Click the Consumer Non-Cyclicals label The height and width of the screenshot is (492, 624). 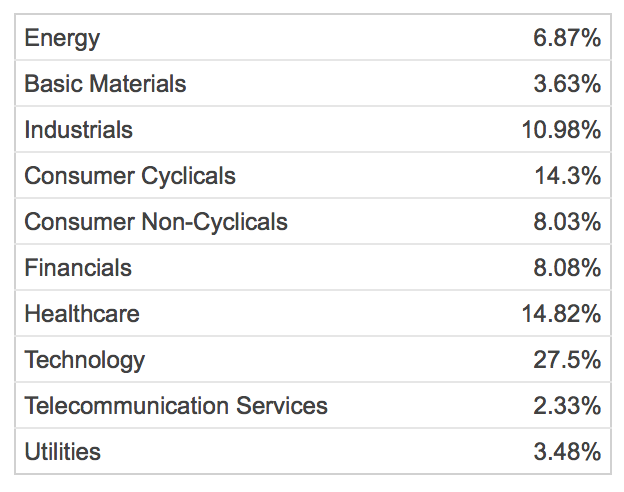pyautogui.click(x=156, y=222)
